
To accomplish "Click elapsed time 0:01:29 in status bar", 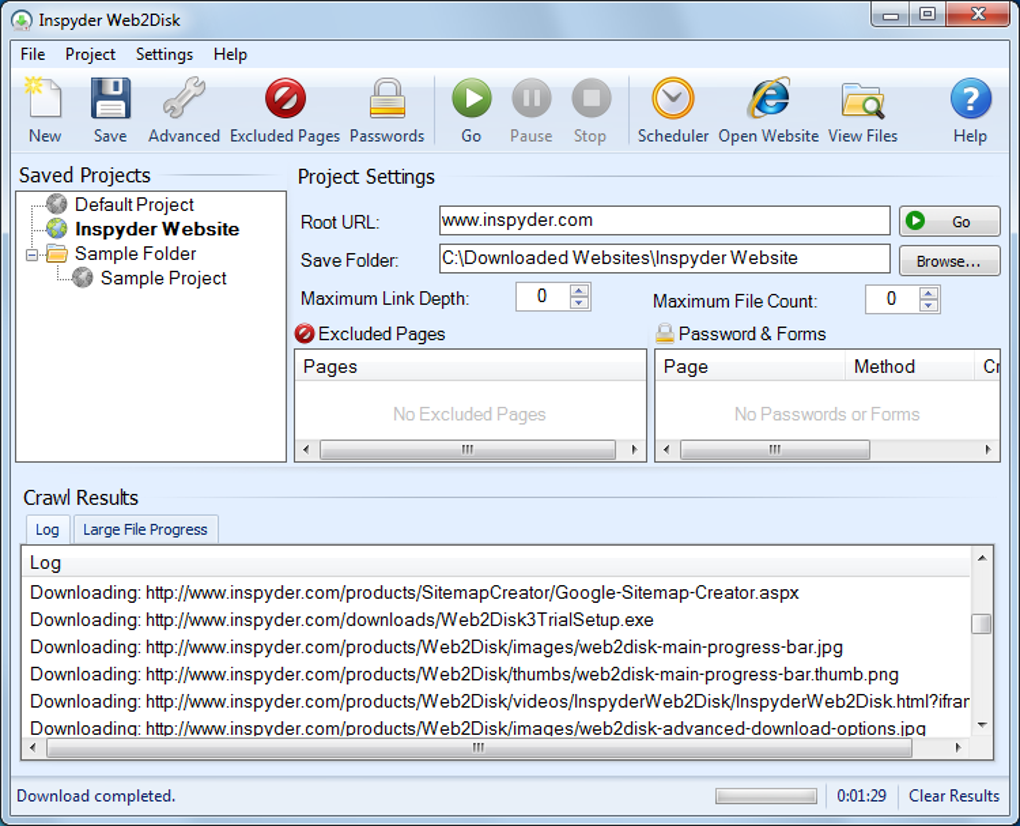I will click(861, 796).
